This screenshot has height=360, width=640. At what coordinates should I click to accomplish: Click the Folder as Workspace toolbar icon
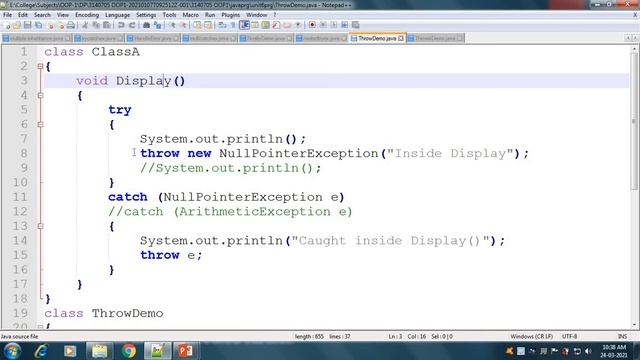click(287, 25)
